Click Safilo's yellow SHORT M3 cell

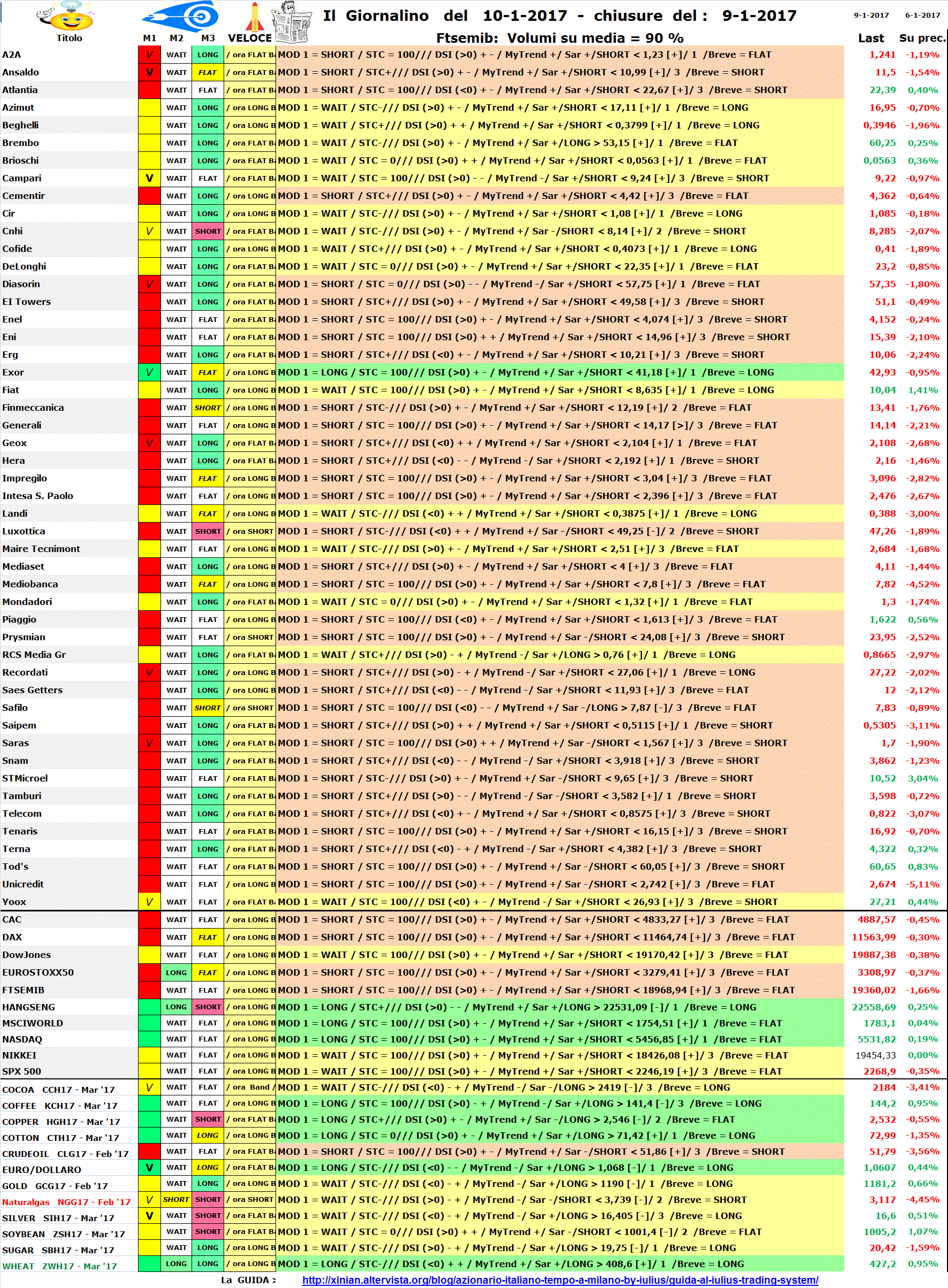208,708
